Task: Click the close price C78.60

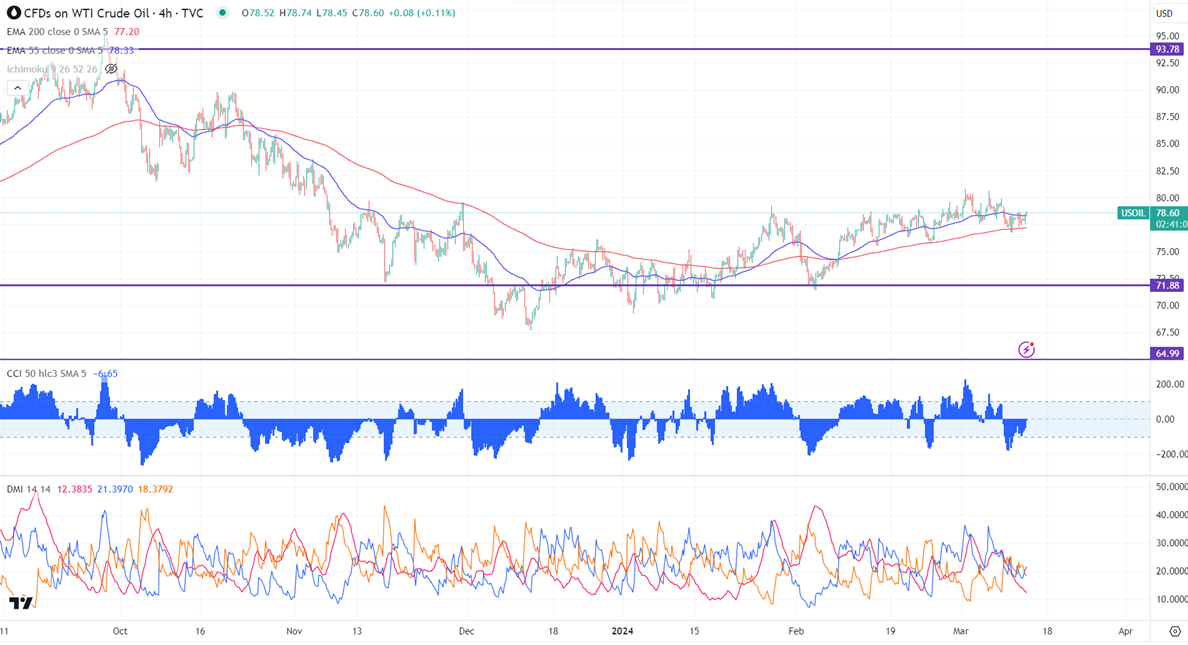Action: point(367,13)
